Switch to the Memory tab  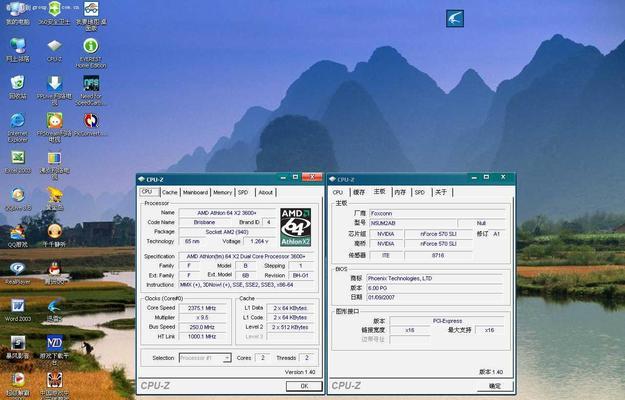[x=222, y=192]
